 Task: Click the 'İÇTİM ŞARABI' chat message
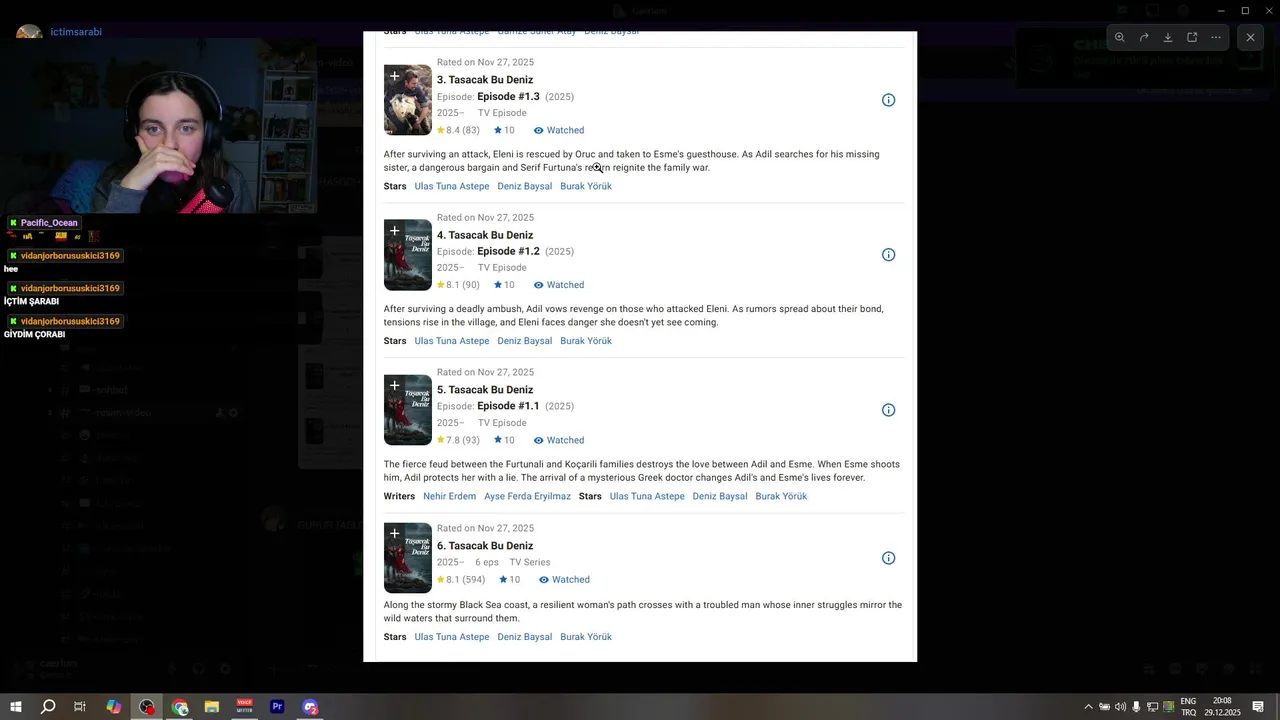[31, 302]
